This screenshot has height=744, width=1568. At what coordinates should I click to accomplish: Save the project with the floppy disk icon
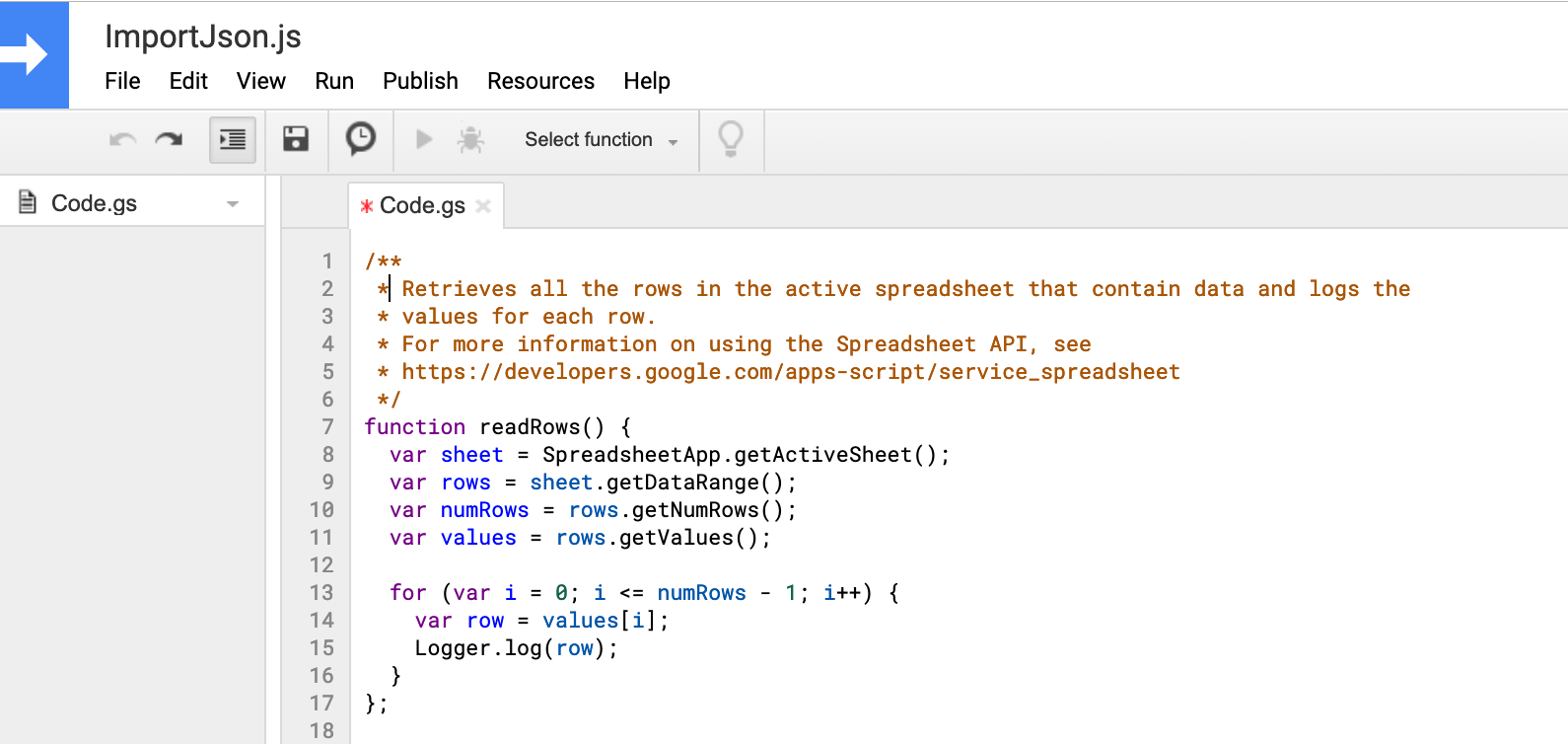(x=296, y=139)
